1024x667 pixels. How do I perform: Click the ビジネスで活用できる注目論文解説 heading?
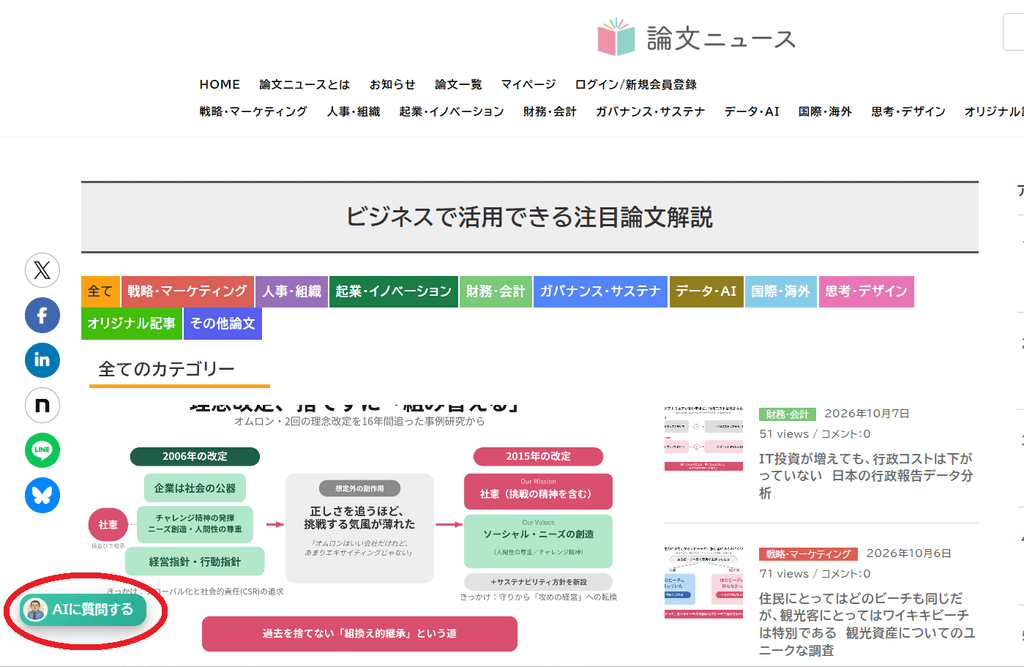529,217
